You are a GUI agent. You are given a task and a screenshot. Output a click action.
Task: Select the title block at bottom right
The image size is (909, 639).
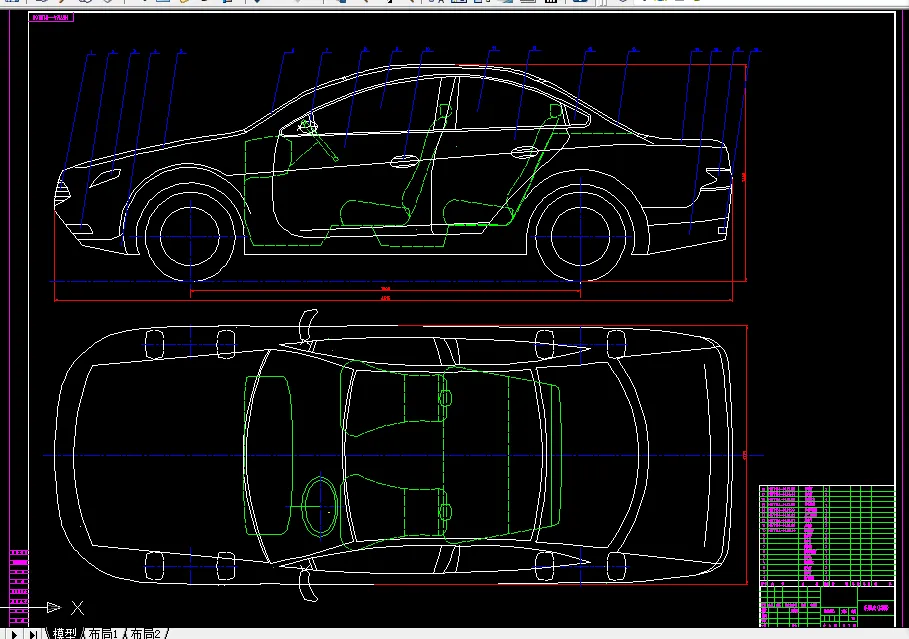tap(827, 607)
